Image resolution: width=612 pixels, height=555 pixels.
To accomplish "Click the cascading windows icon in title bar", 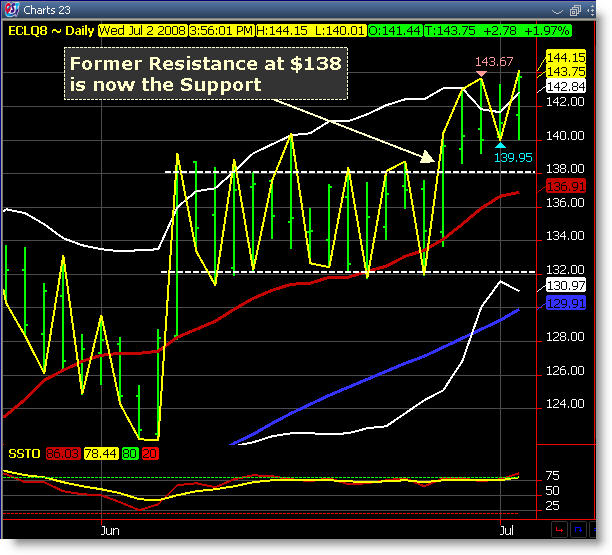I will (x=575, y=11).
